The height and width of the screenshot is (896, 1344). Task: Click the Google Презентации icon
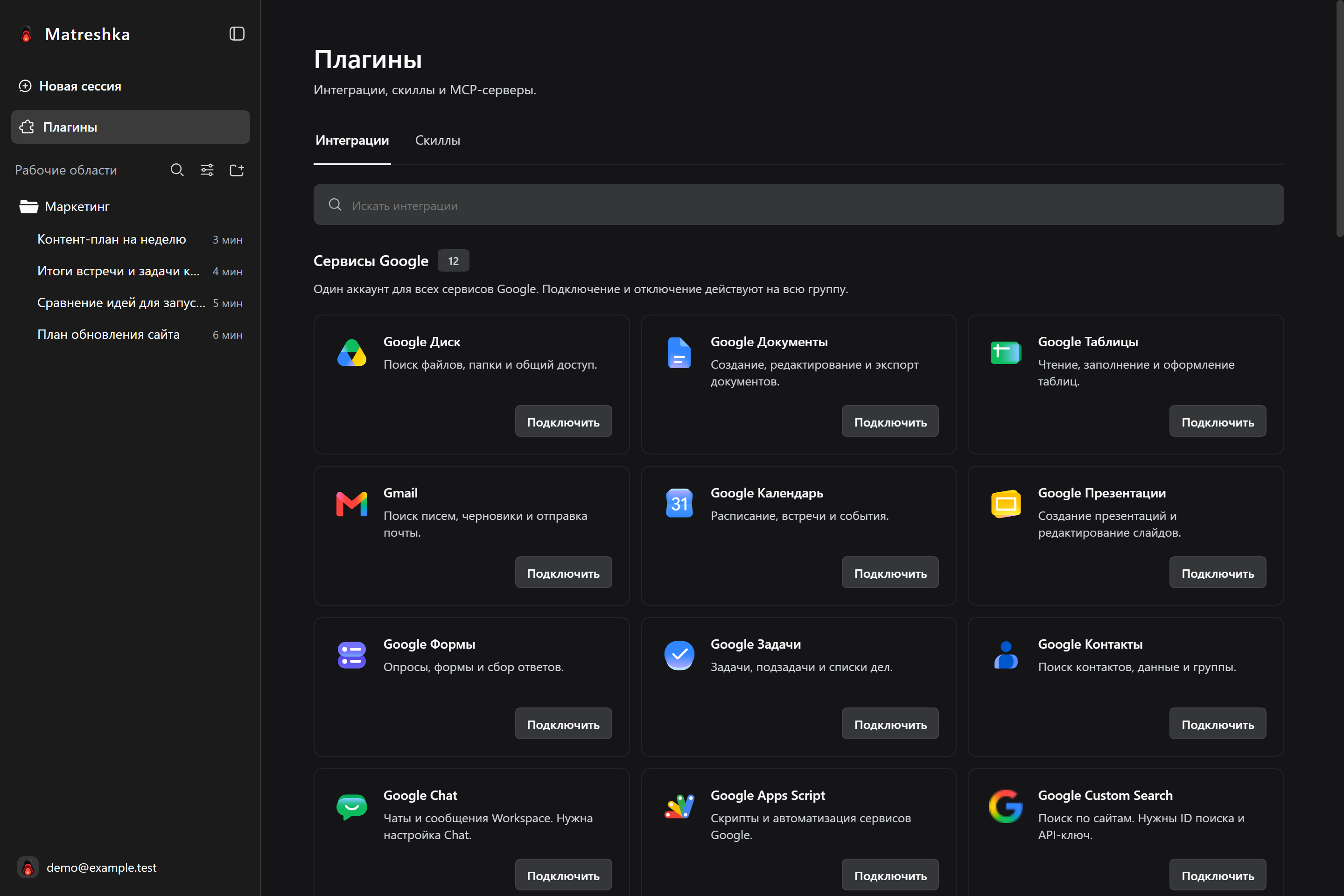[x=1006, y=504]
